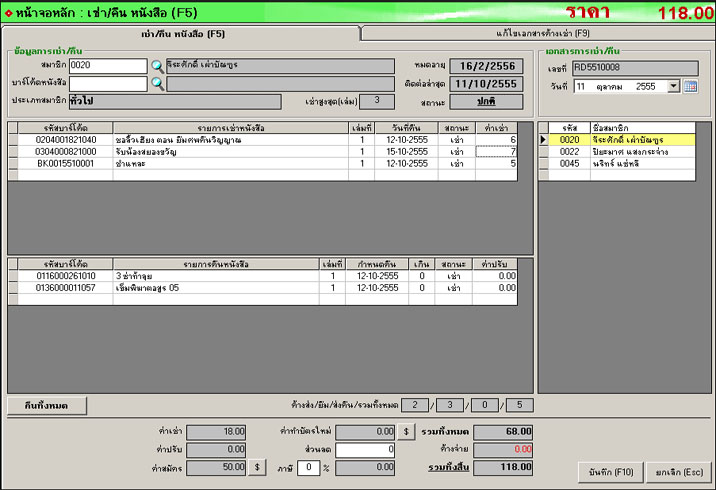Click the counter box showing 5
The height and width of the screenshot is (490, 716).
point(519,405)
